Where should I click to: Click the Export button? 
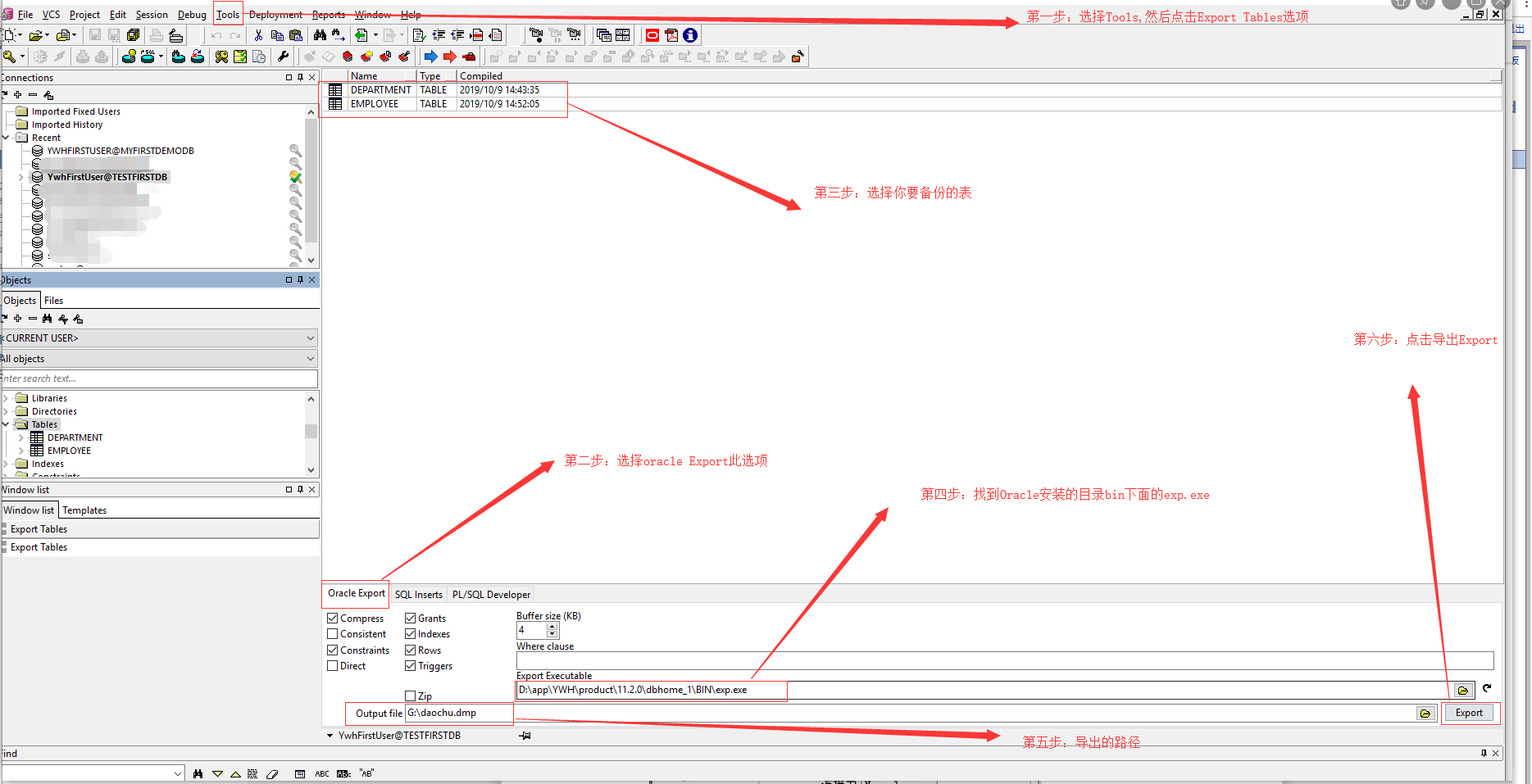point(1470,713)
